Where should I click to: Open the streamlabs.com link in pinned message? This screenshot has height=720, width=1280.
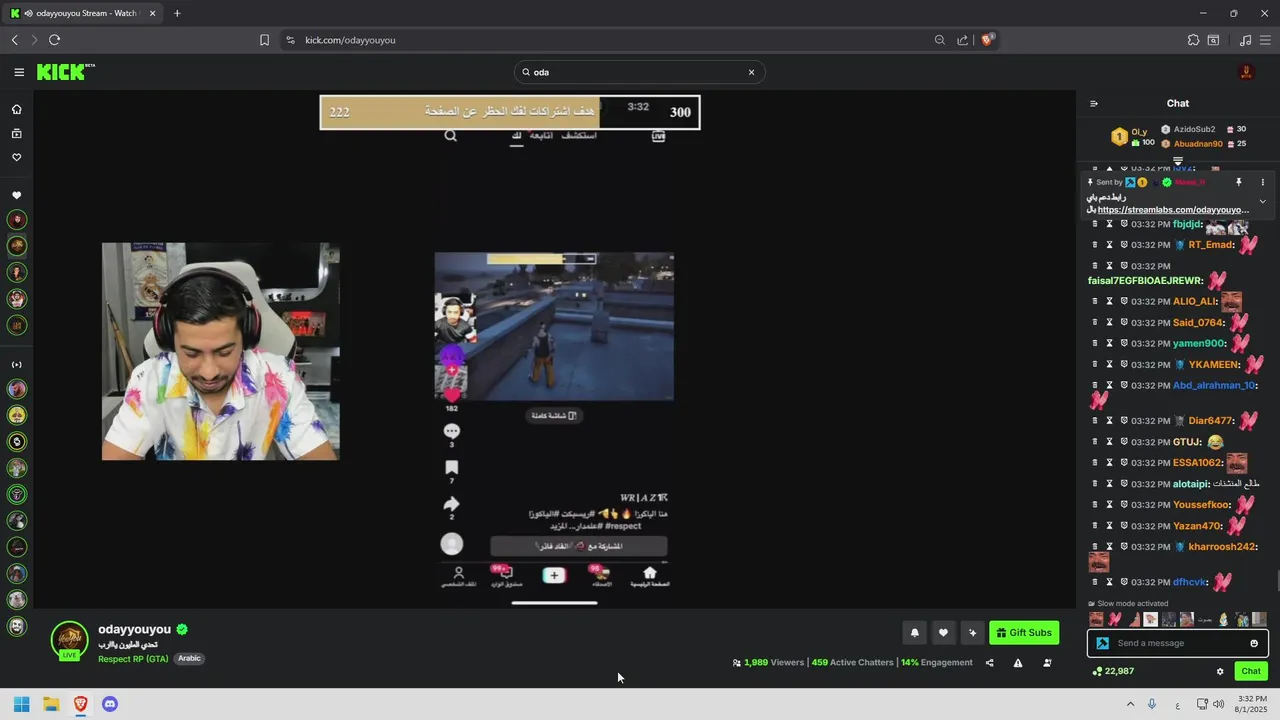(x=1173, y=210)
